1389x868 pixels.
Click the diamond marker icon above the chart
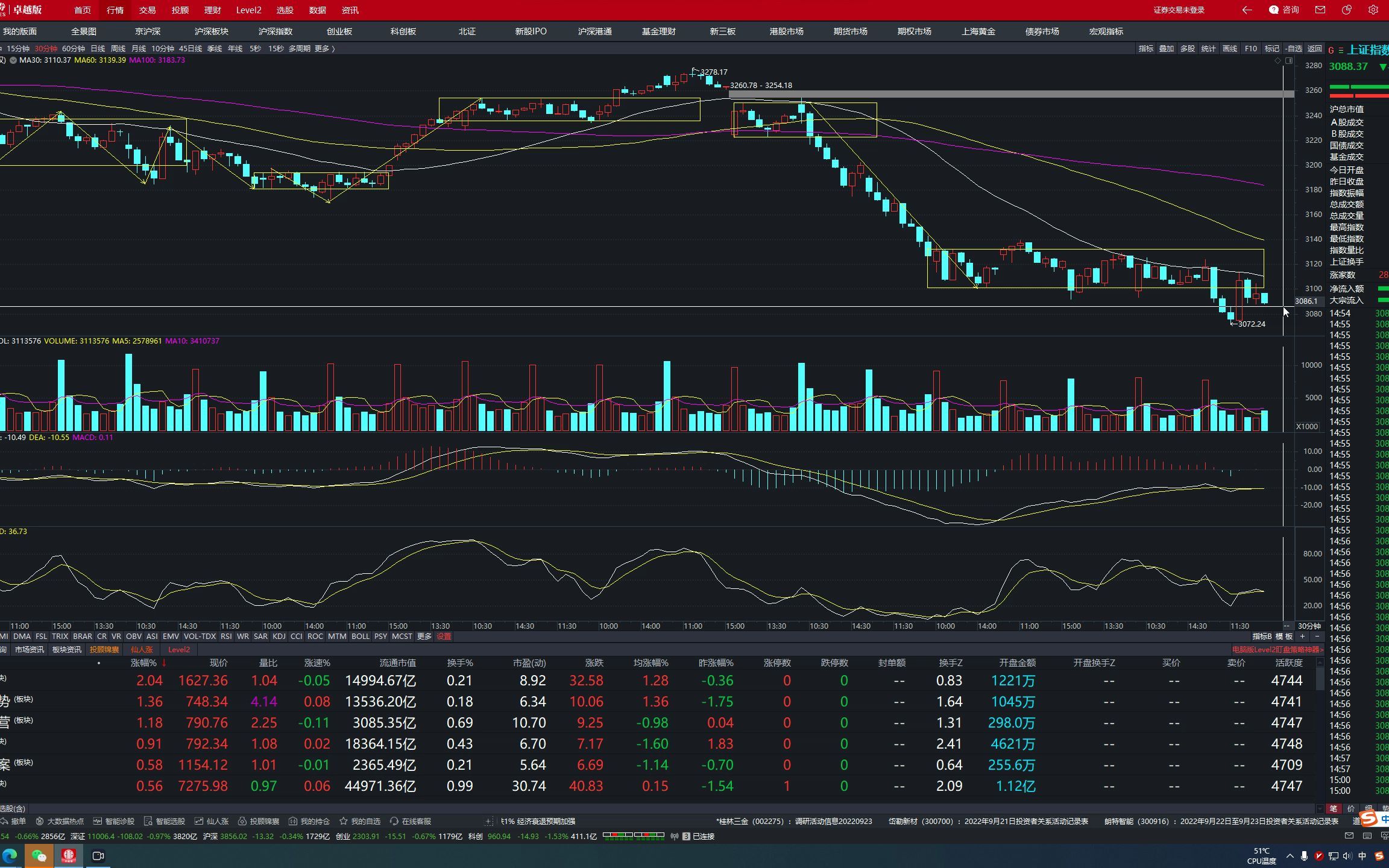pyautogui.click(x=1277, y=61)
